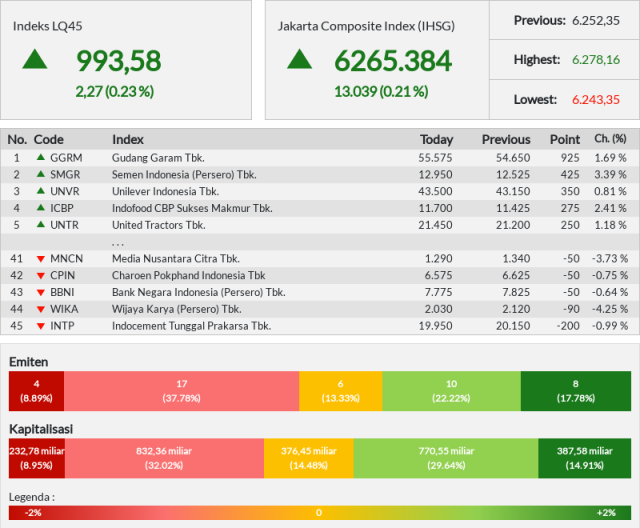Click the BBNI stock code
This screenshot has height=528, width=640.
click(62, 292)
